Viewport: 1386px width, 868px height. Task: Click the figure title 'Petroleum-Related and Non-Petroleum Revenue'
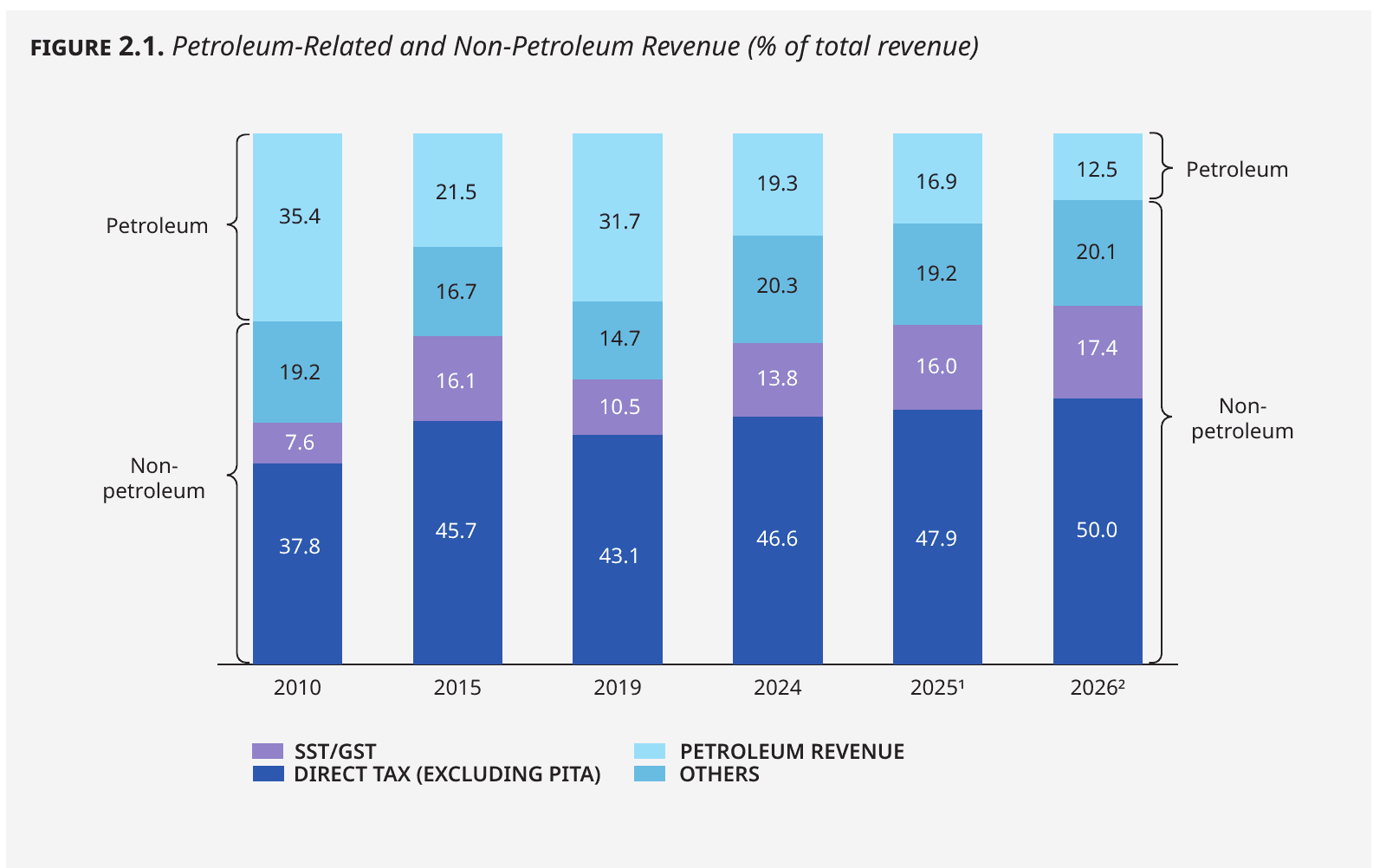coord(457,46)
